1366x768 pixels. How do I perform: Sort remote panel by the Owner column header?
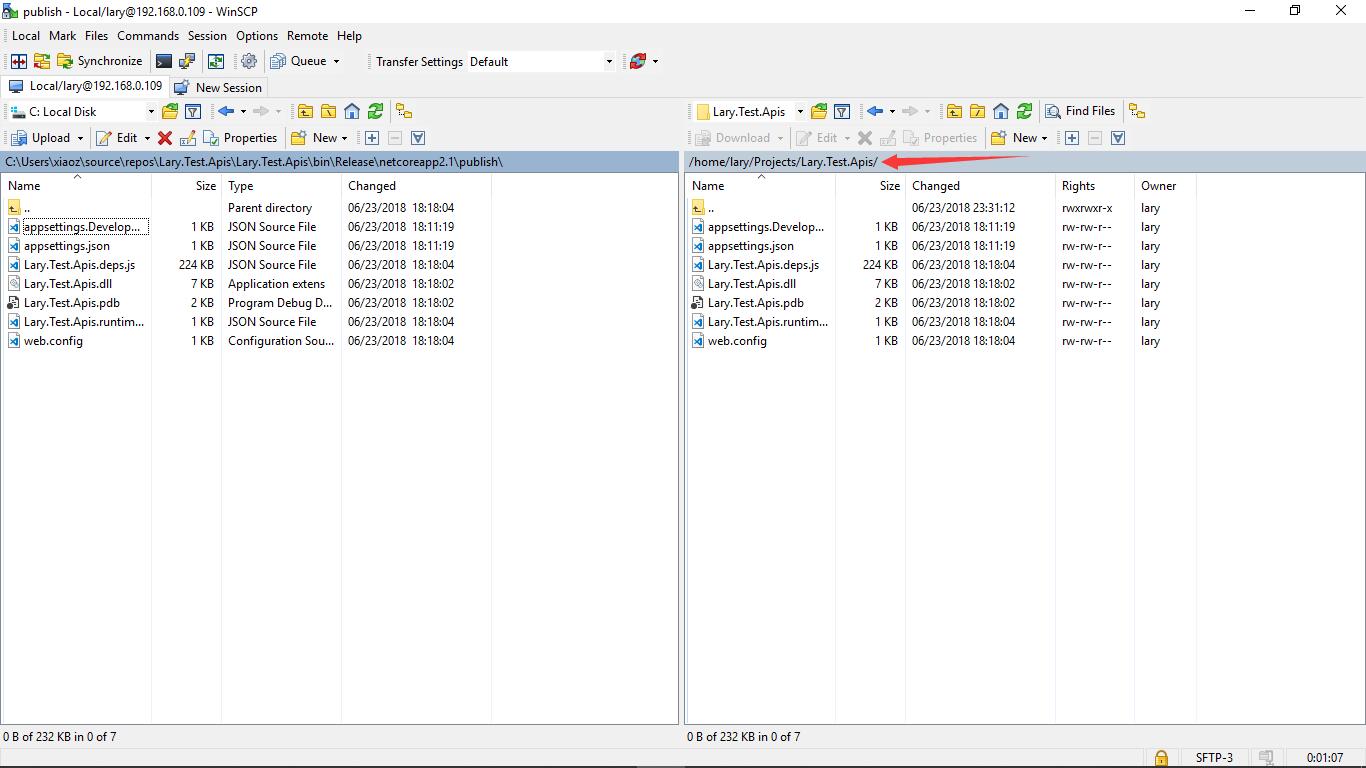[1165, 185]
